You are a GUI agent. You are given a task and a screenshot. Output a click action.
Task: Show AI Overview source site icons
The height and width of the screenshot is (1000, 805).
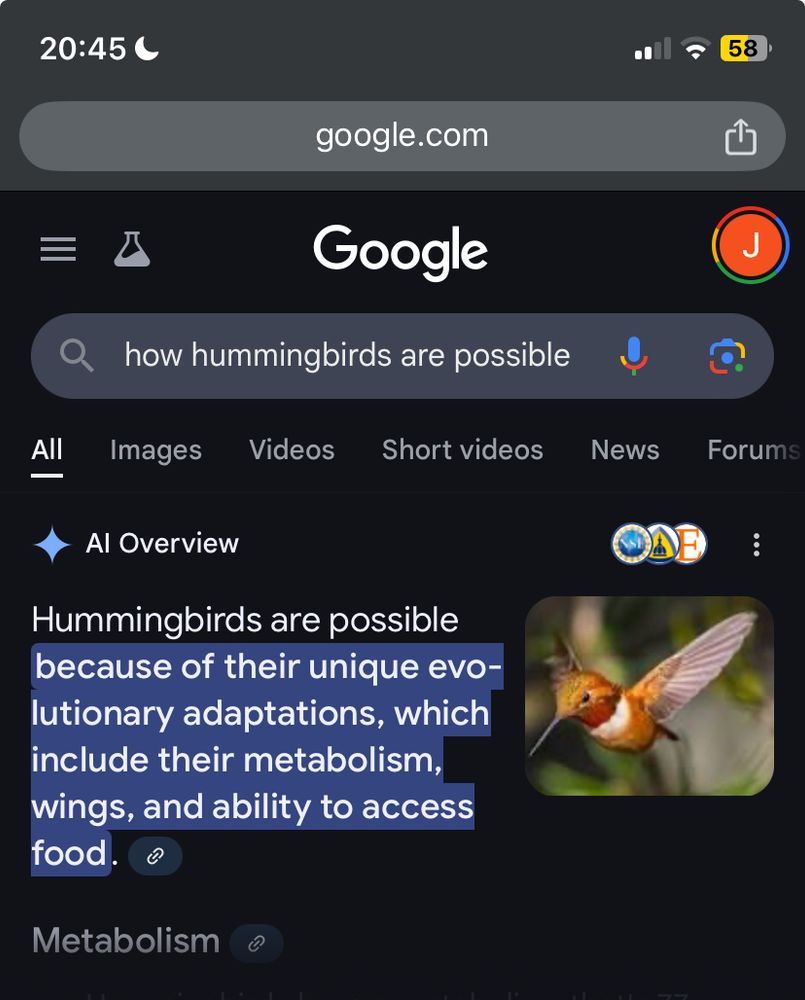click(659, 544)
